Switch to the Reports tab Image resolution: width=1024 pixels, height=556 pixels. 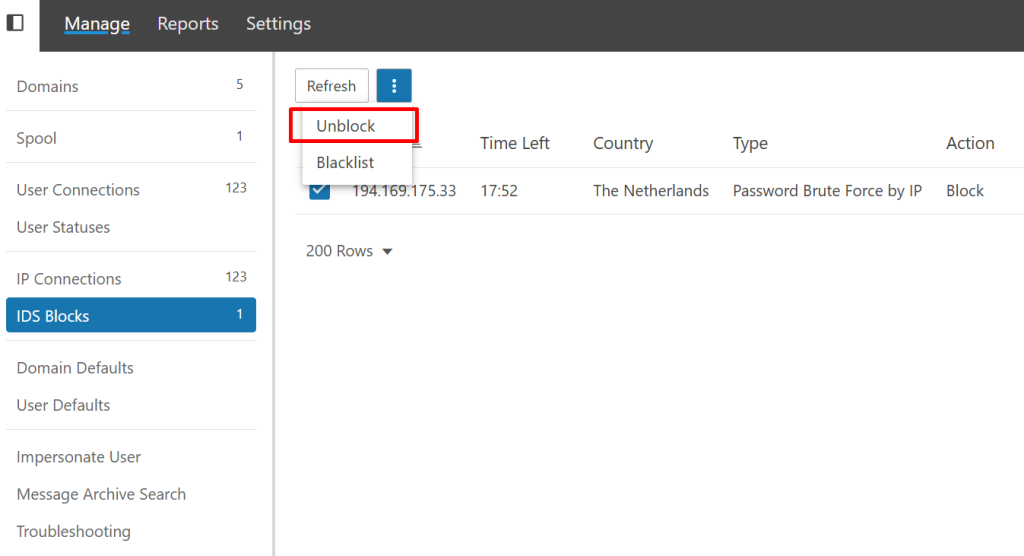point(188,24)
